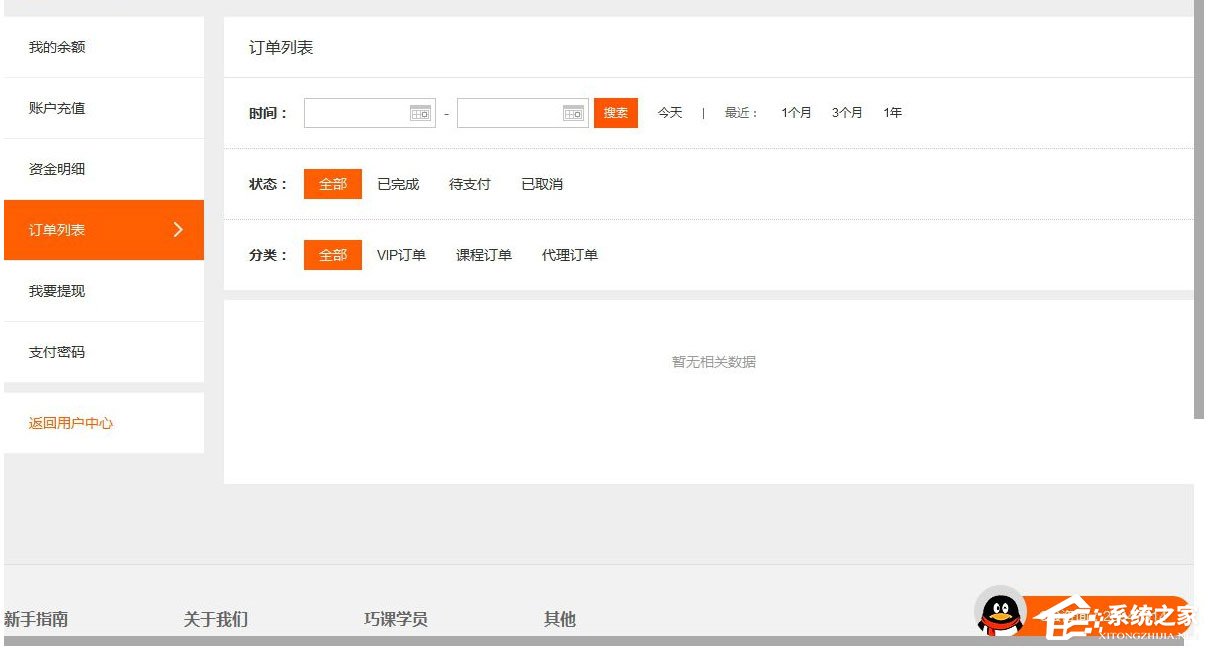Select 我要提现 in the sidebar

click(x=55, y=291)
